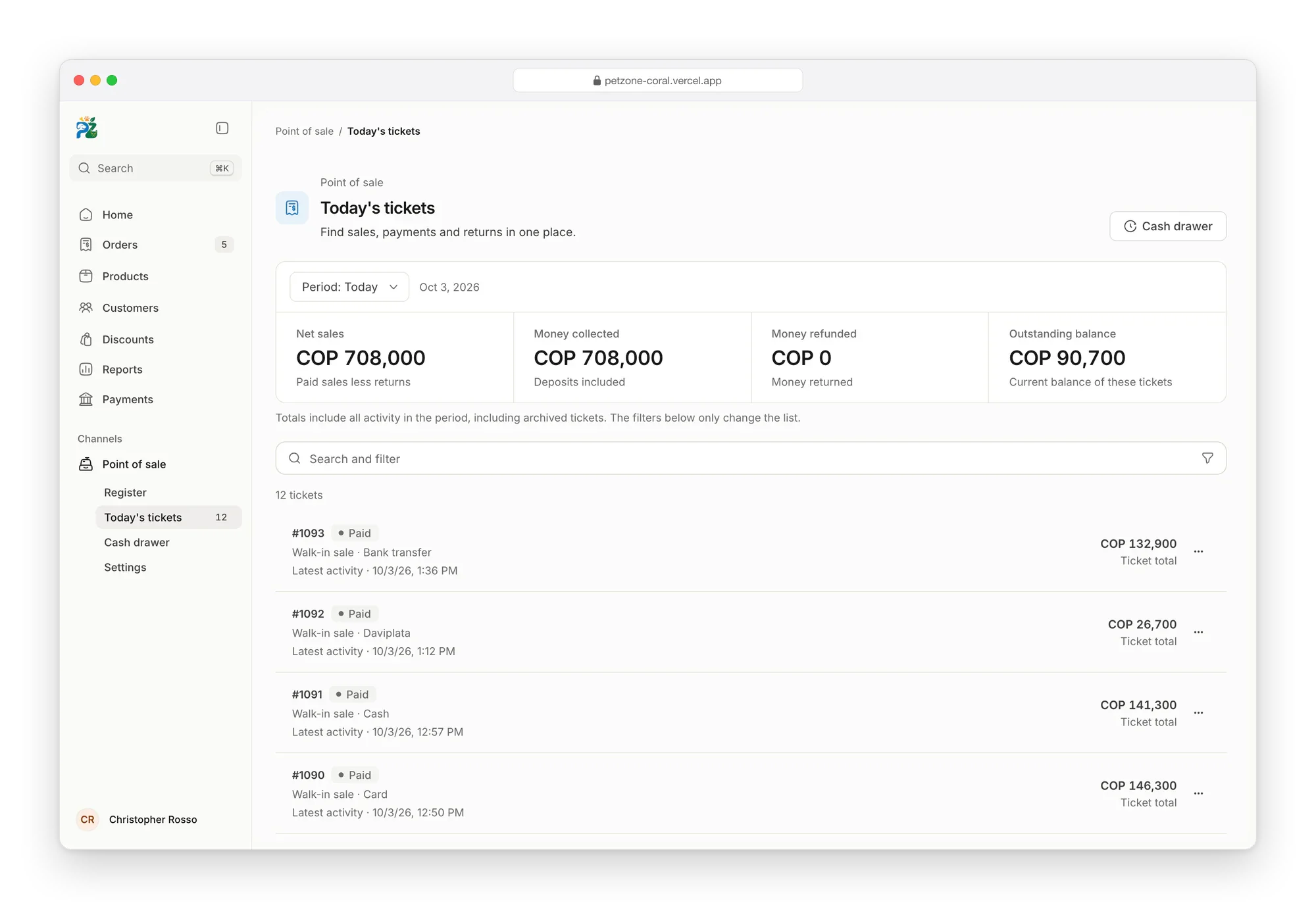Open Products in the sidebar
Image resolution: width=1316 pixels, height=909 pixels.
(155, 276)
